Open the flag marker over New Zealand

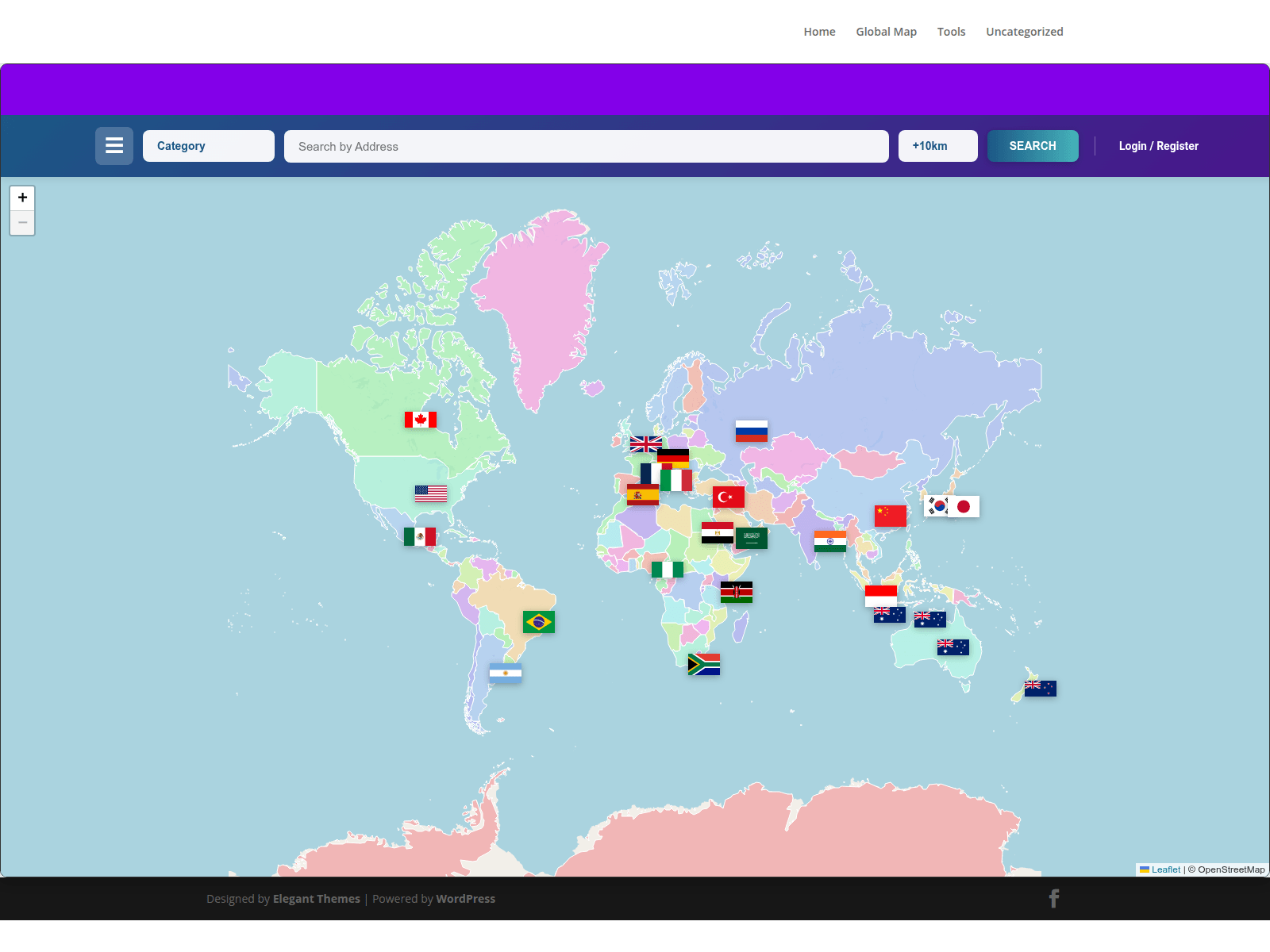click(x=1041, y=689)
